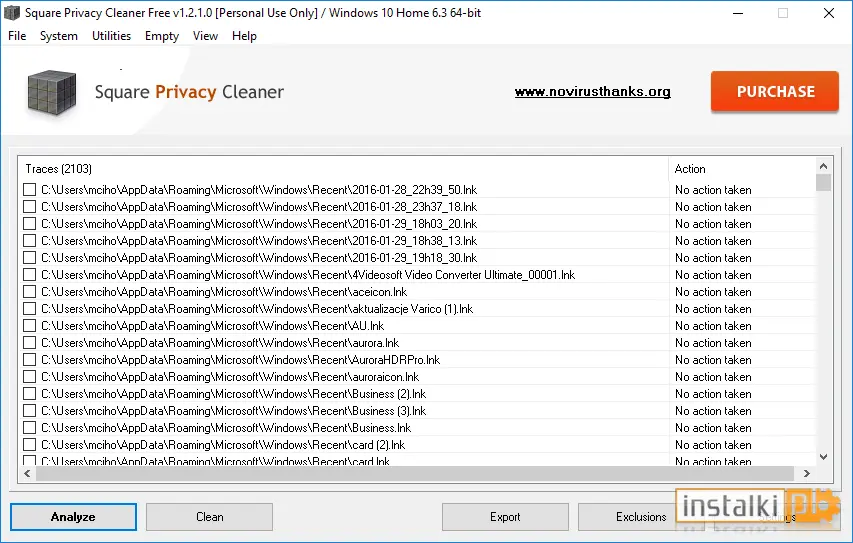
Task: Click the vertical scrollbar down arrow
Action: coord(823,457)
